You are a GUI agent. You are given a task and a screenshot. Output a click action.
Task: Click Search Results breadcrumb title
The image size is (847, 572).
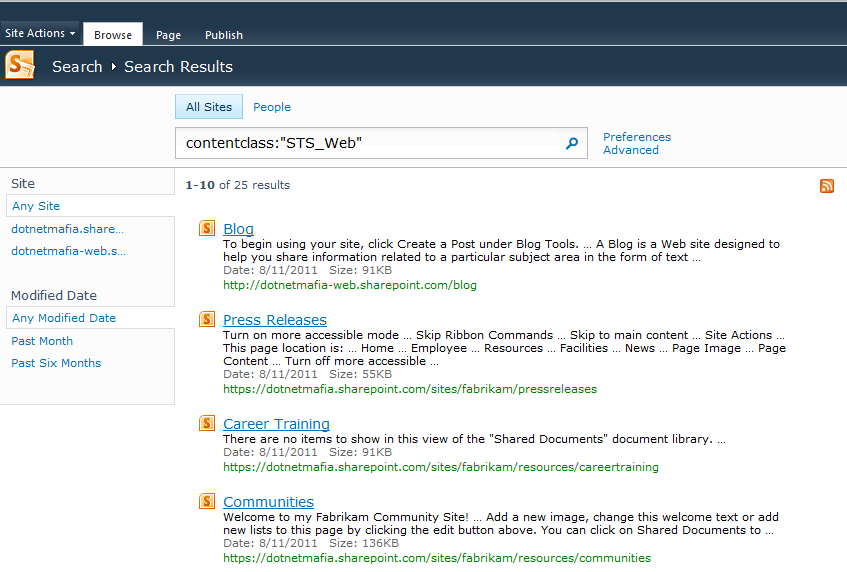[x=179, y=66]
